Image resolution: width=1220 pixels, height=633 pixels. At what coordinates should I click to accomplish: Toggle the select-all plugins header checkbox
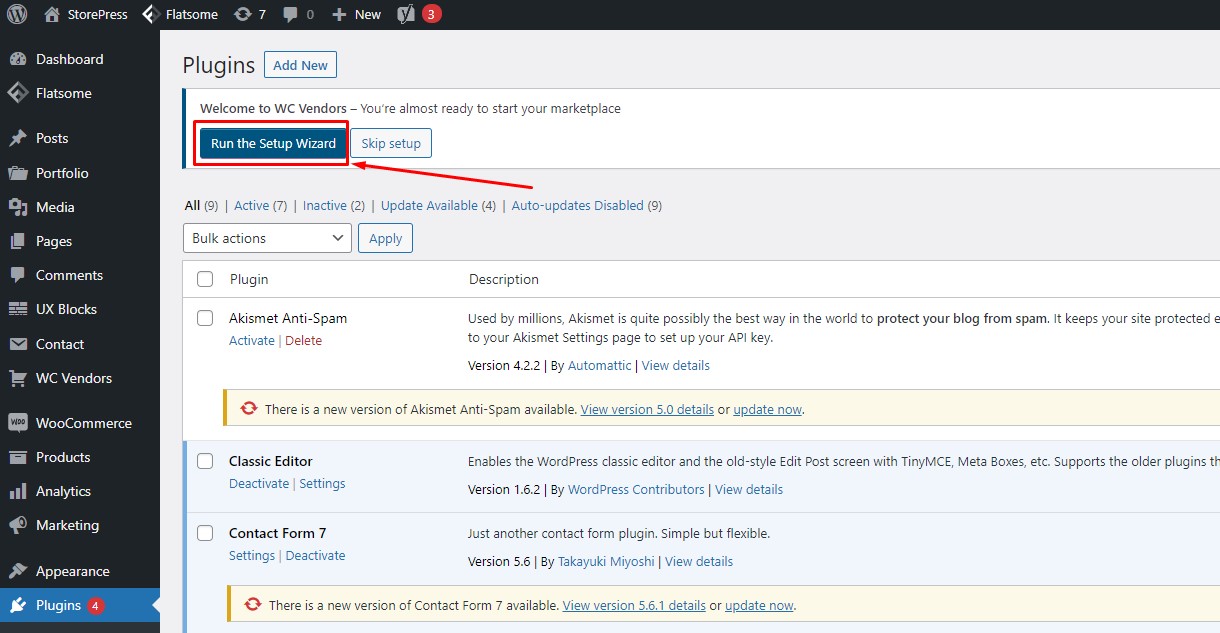[205, 279]
